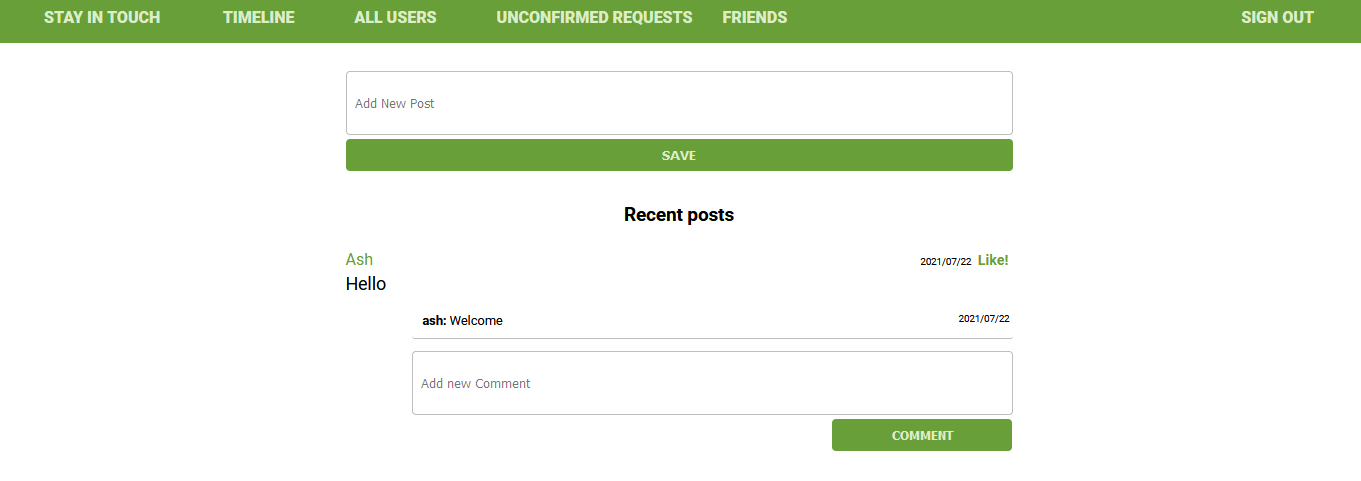Focus the Add new Comment field
Image resolution: width=1361 pixels, height=481 pixels.
tap(712, 383)
